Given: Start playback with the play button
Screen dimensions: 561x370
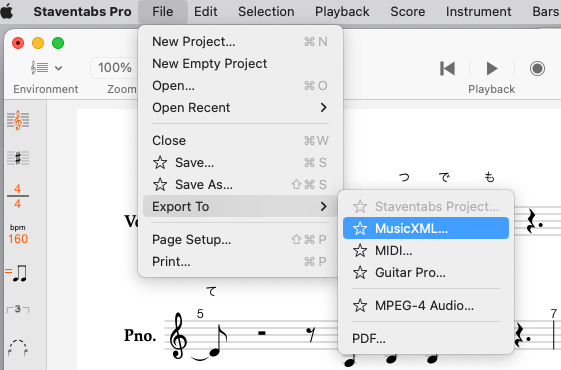Looking at the screenshot, I should tap(492, 68).
